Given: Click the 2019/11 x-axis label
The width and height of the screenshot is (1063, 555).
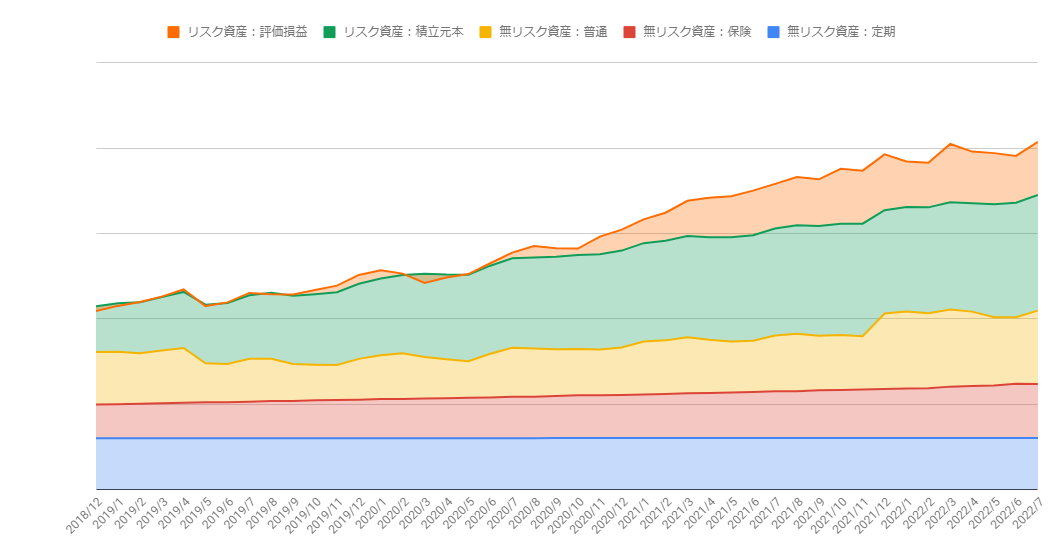Looking at the screenshot, I should point(325,516).
